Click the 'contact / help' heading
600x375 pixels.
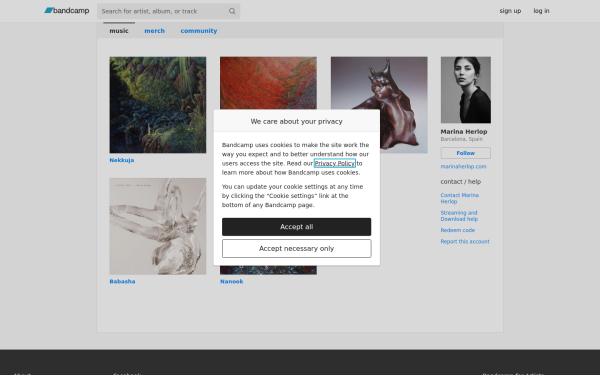[461, 182]
